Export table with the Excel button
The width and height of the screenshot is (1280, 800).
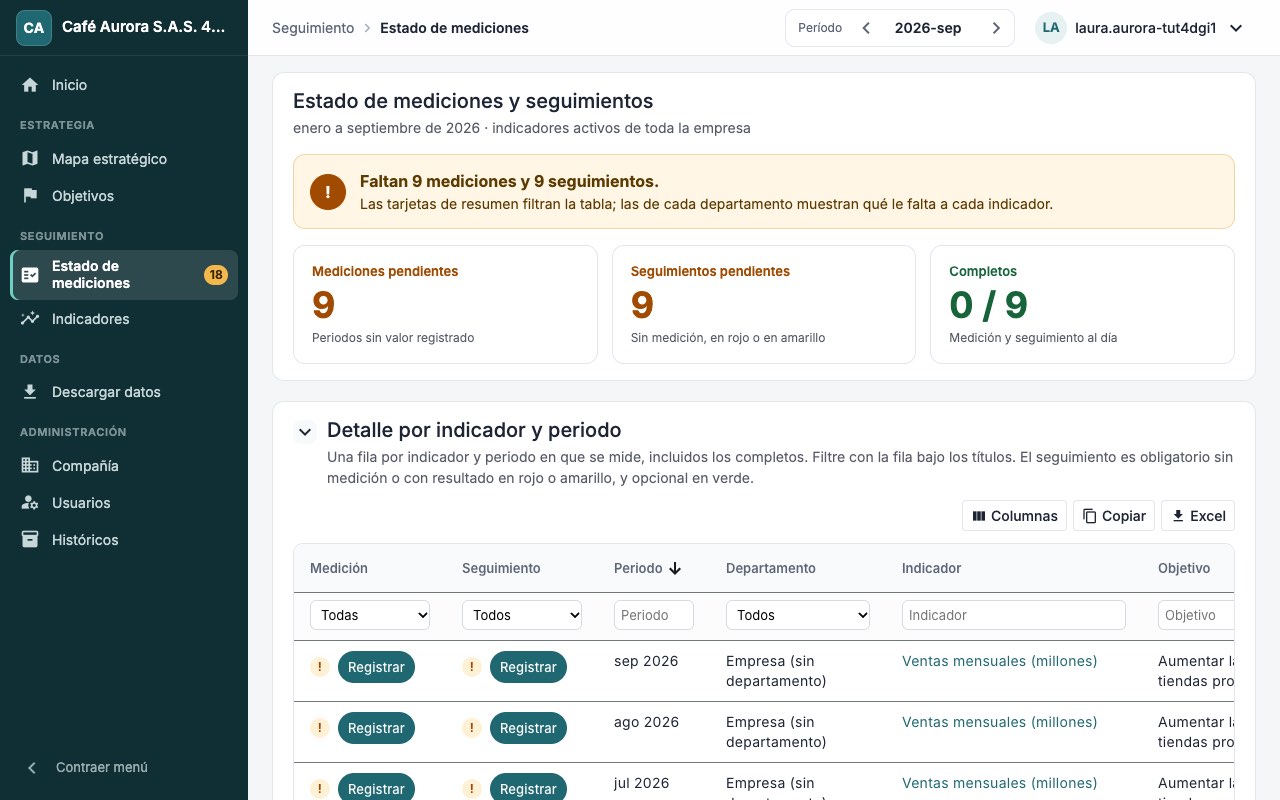[x=1198, y=516]
